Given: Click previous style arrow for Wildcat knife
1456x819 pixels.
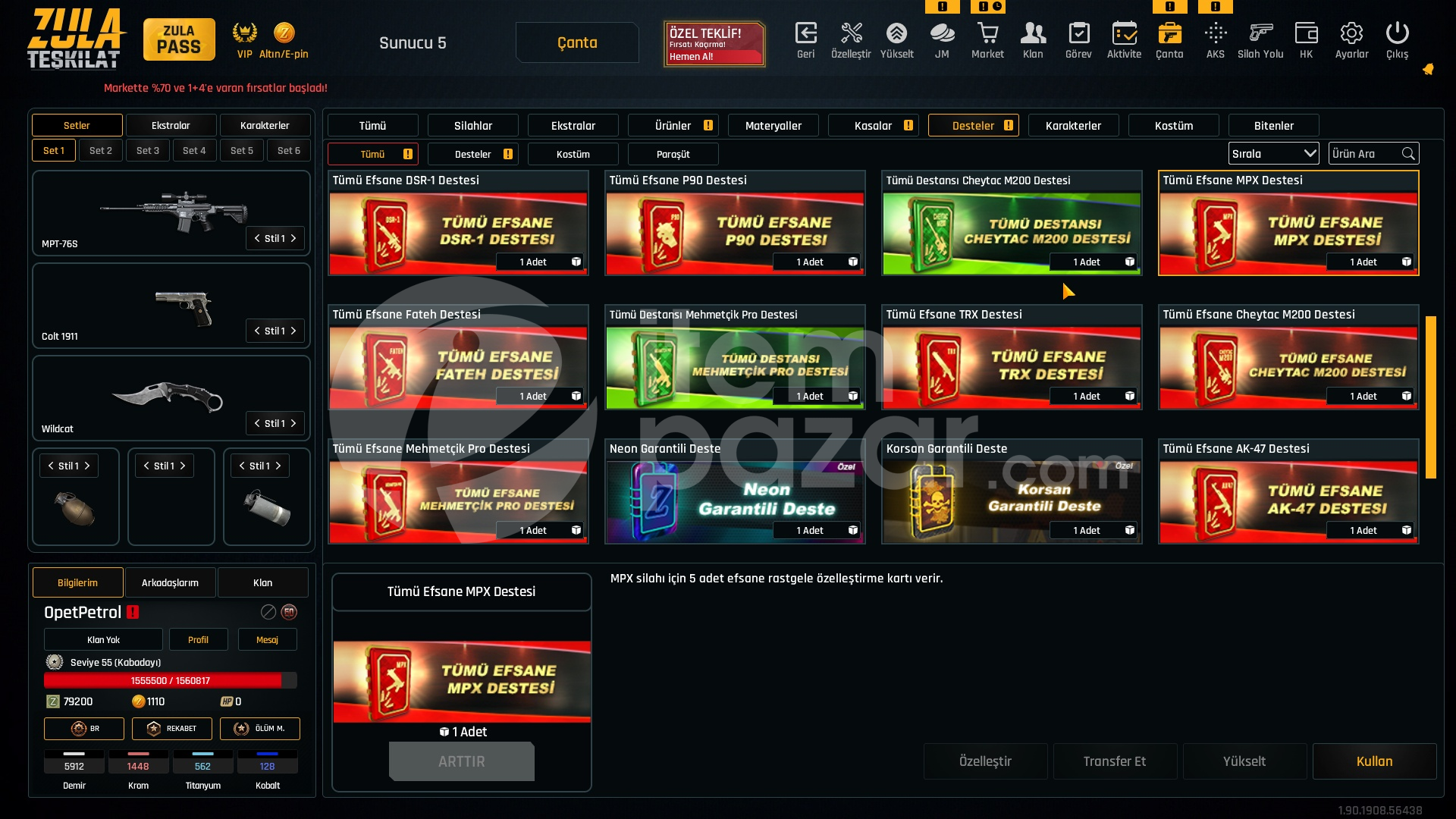Looking at the screenshot, I should [257, 423].
